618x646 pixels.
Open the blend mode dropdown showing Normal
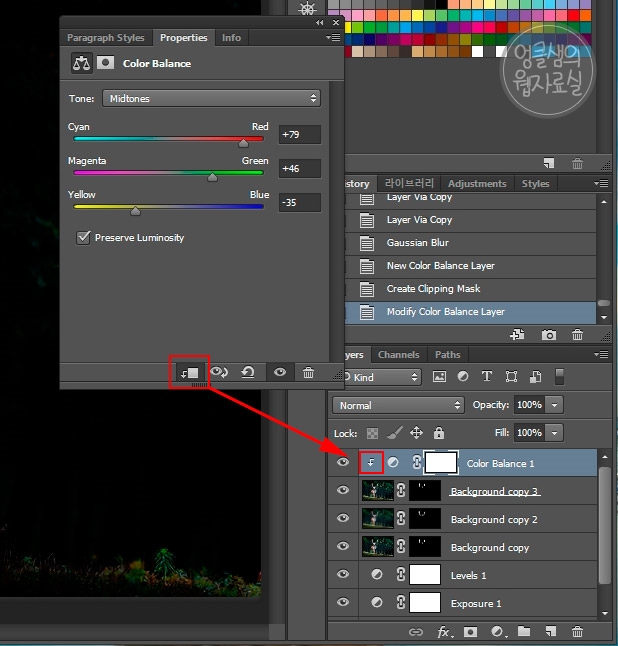[x=398, y=405]
